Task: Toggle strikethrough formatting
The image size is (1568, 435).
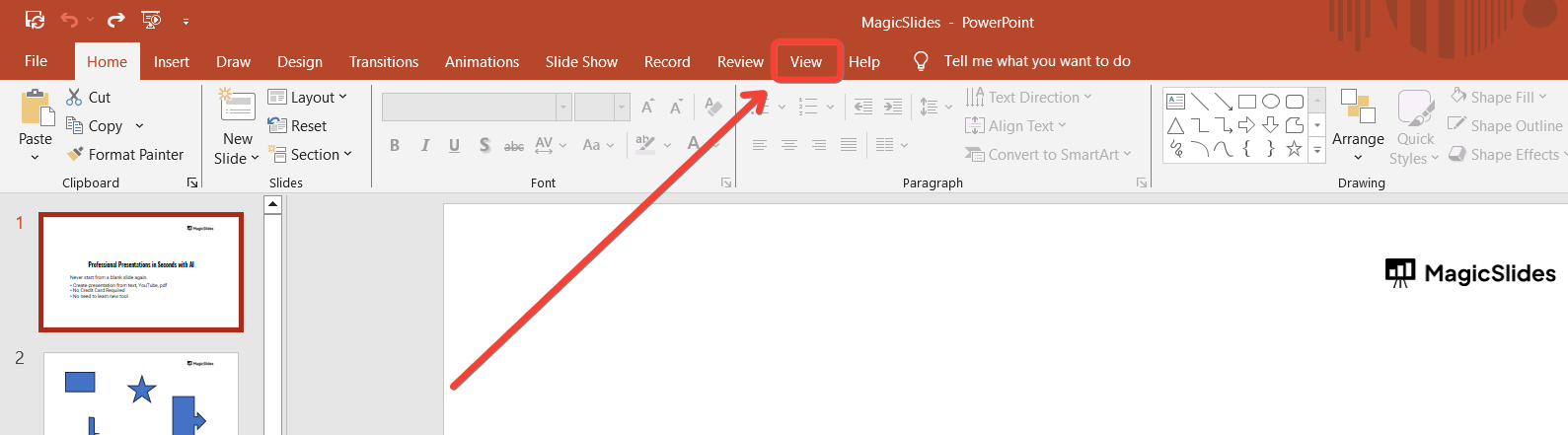Action: pos(514,145)
